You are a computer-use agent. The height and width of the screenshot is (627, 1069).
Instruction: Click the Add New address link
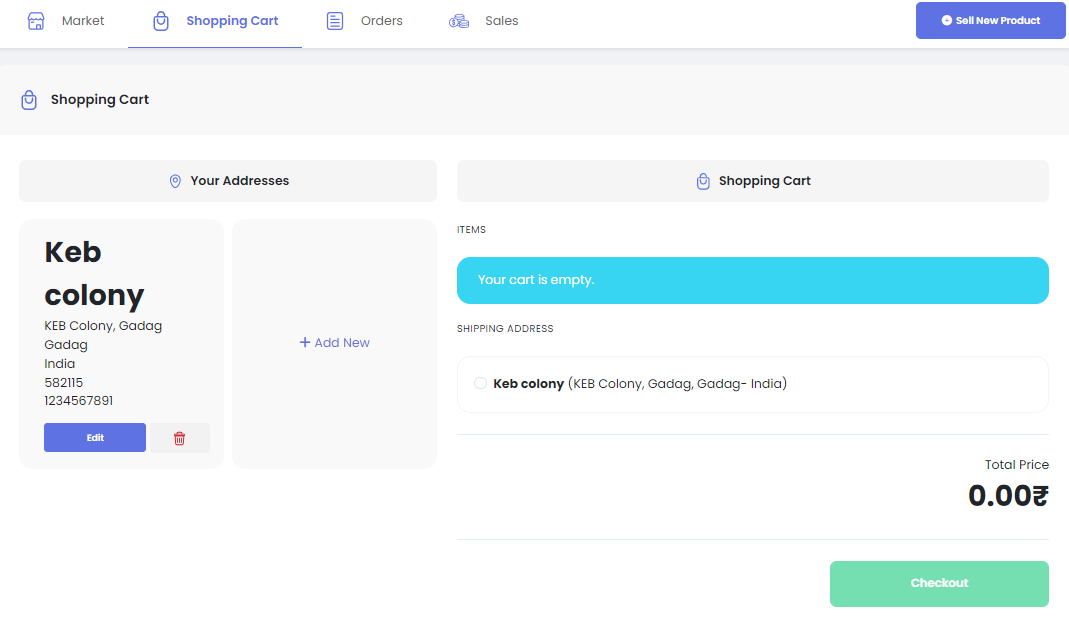[334, 343]
